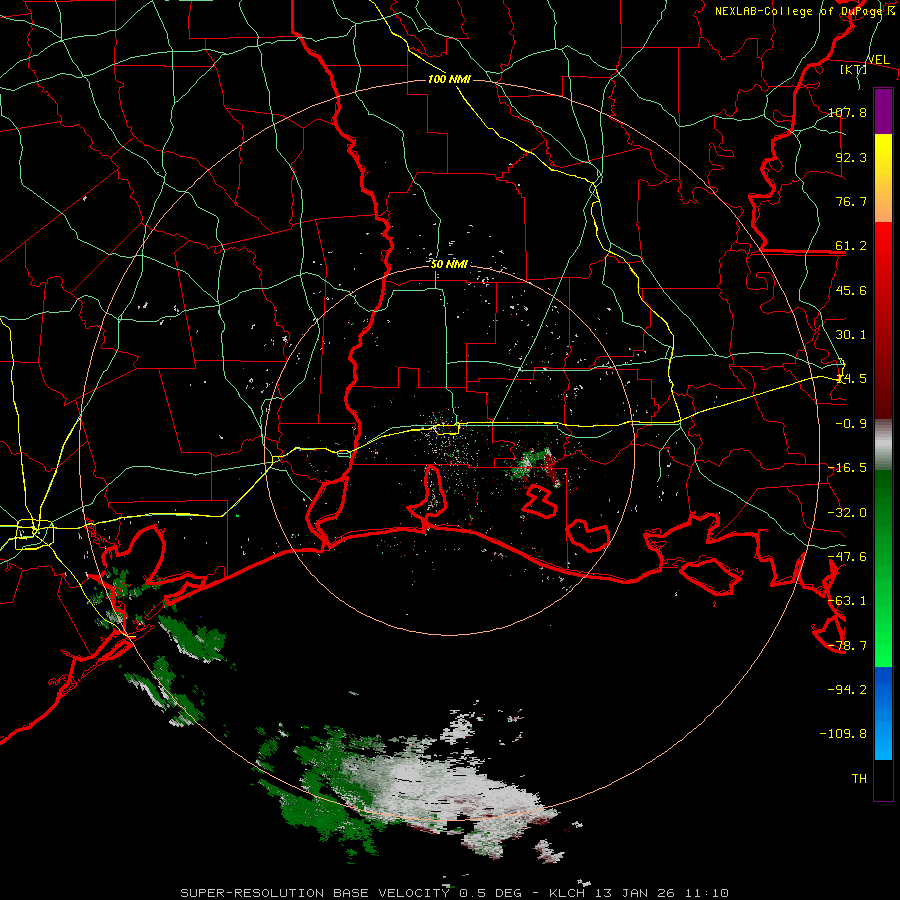This screenshot has width=900, height=900.
Task: Pick the purple segment of the color bar
Action: 883,111
